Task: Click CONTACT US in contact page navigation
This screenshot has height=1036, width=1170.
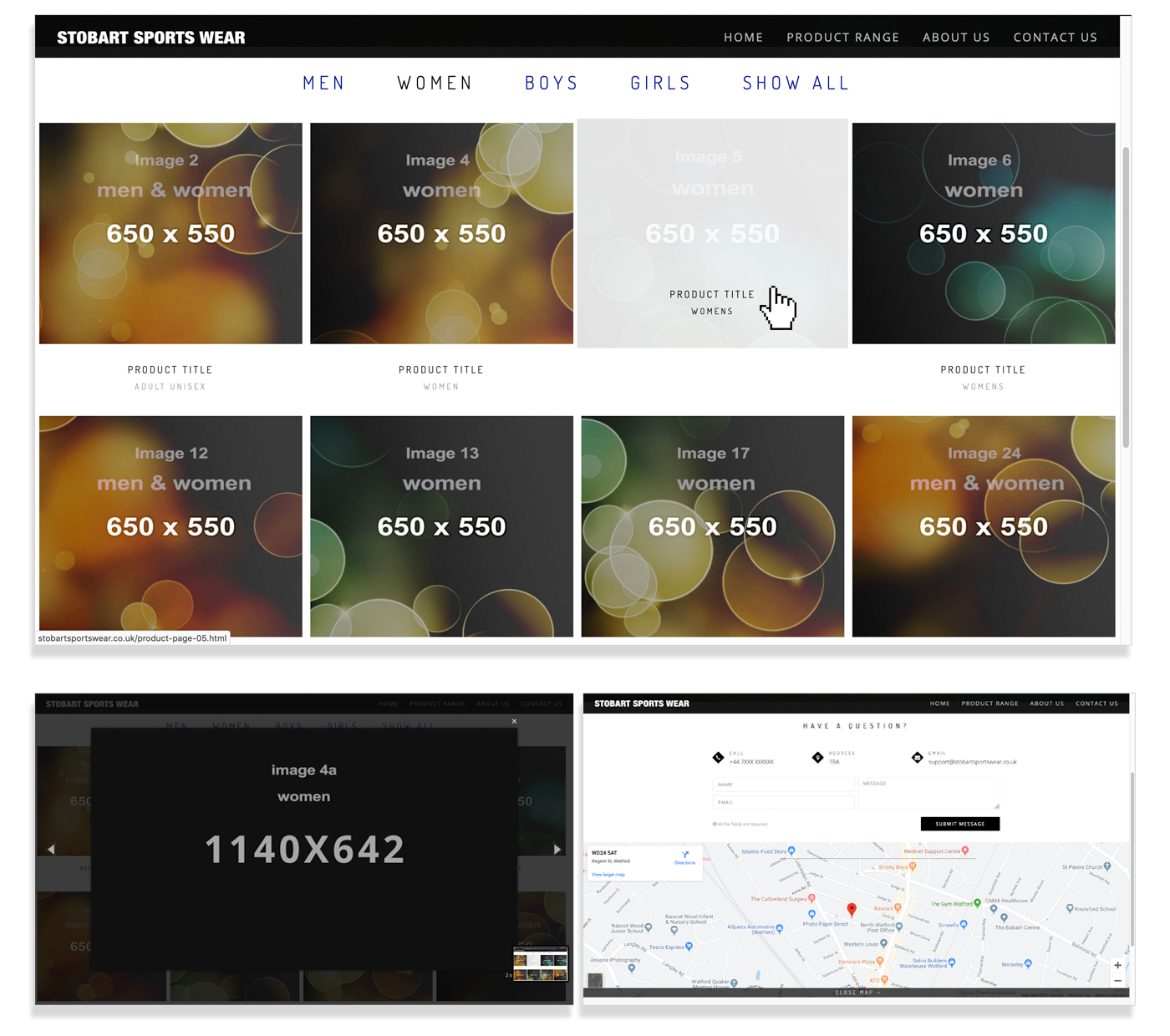Action: pyautogui.click(x=1096, y=703)
